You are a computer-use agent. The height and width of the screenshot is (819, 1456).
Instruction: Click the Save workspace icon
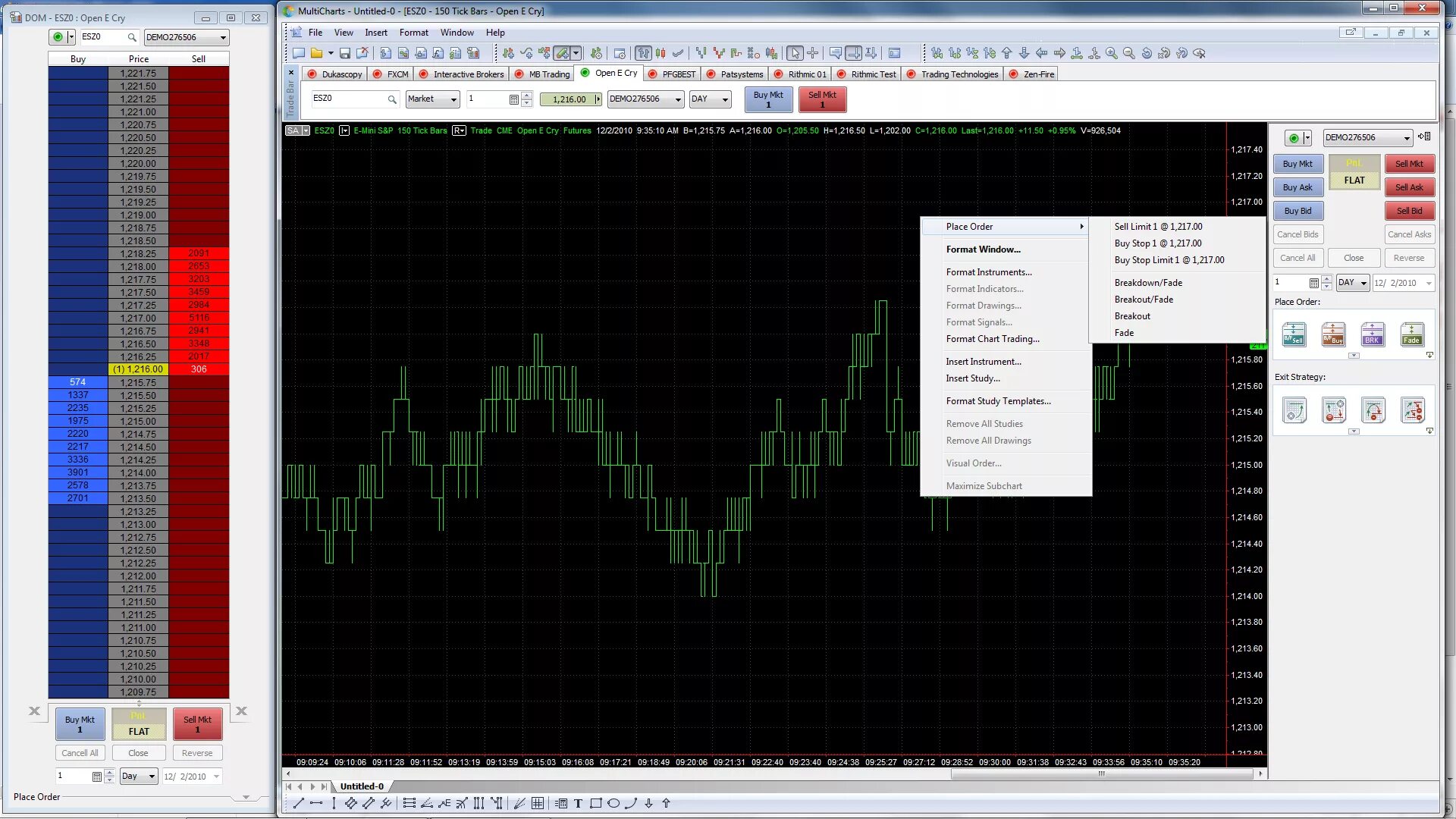(344, 53)
